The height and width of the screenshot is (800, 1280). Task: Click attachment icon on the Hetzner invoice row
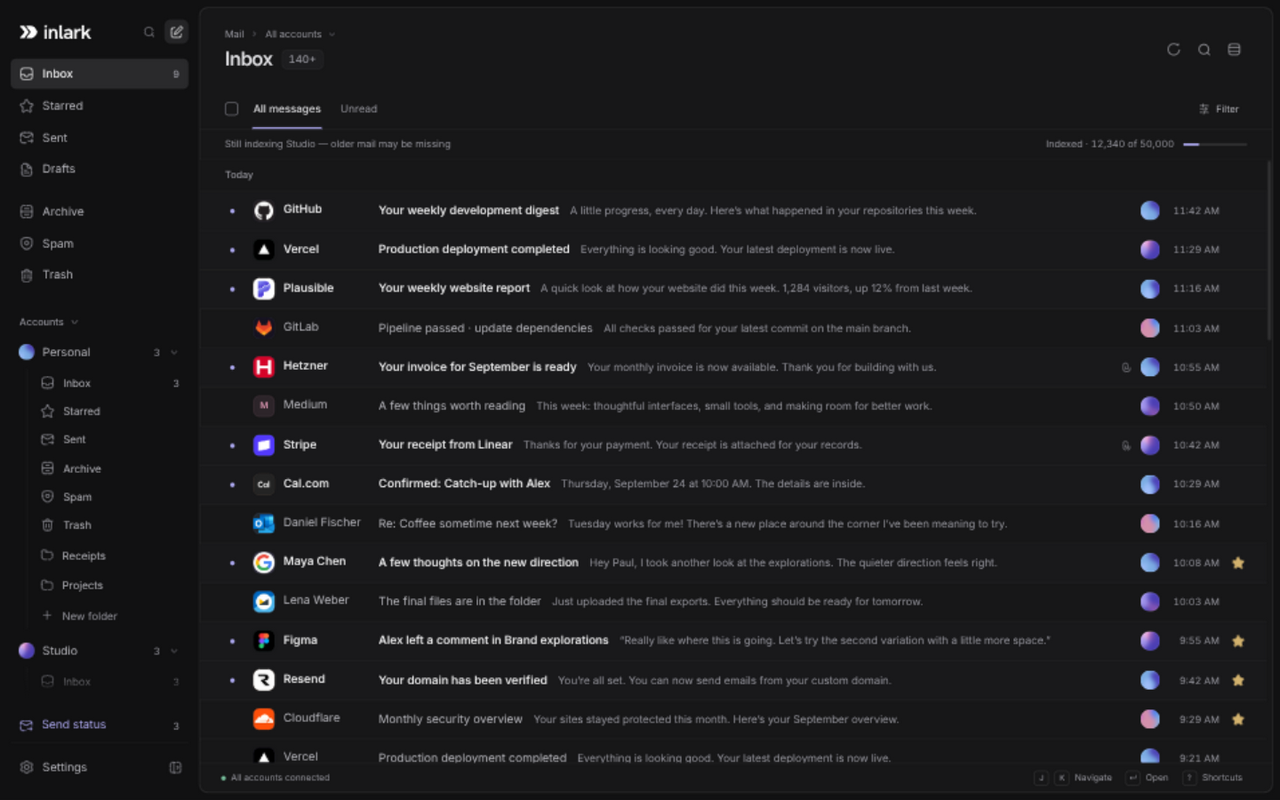(x=1126, y=367)
